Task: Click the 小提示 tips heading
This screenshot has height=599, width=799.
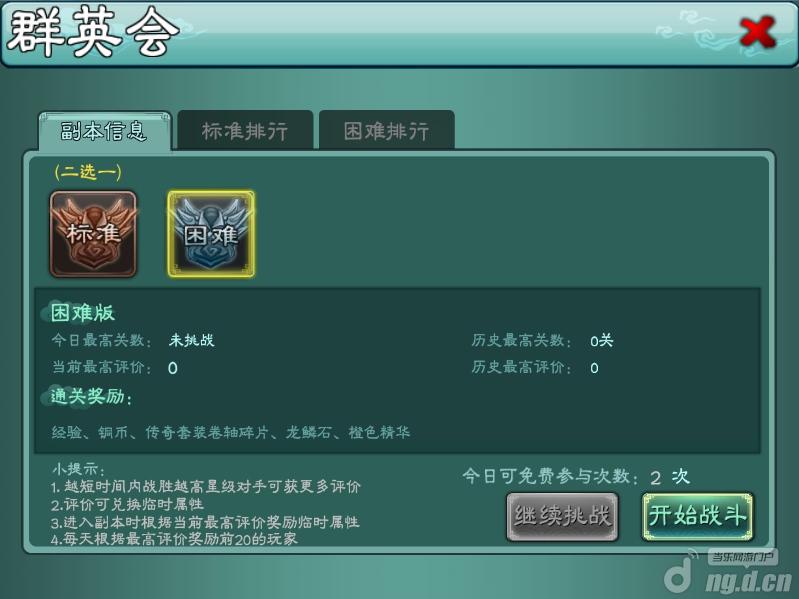Action: coord(78,469)
